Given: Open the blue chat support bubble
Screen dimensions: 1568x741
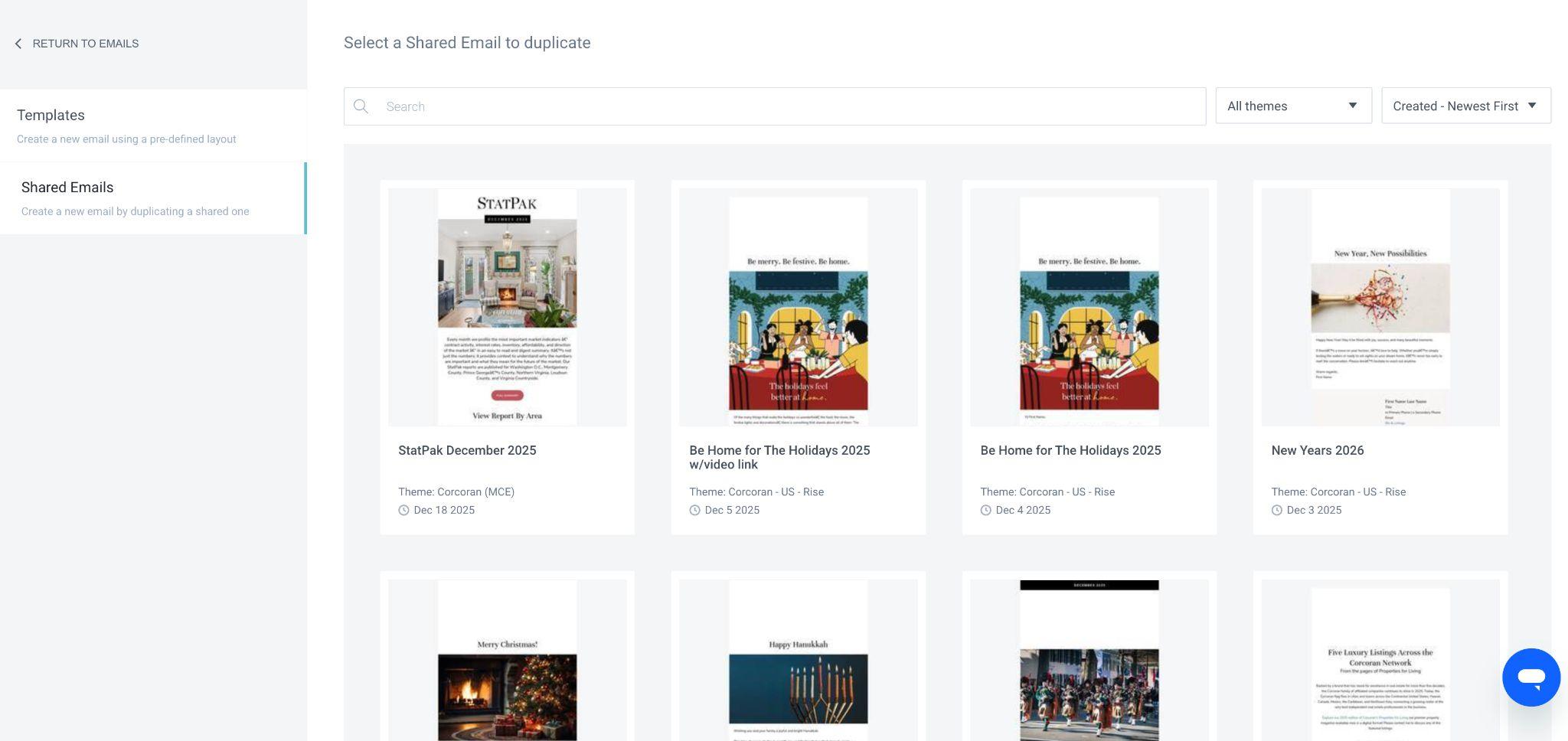Looking at the screenshot, I should 1531,677.
